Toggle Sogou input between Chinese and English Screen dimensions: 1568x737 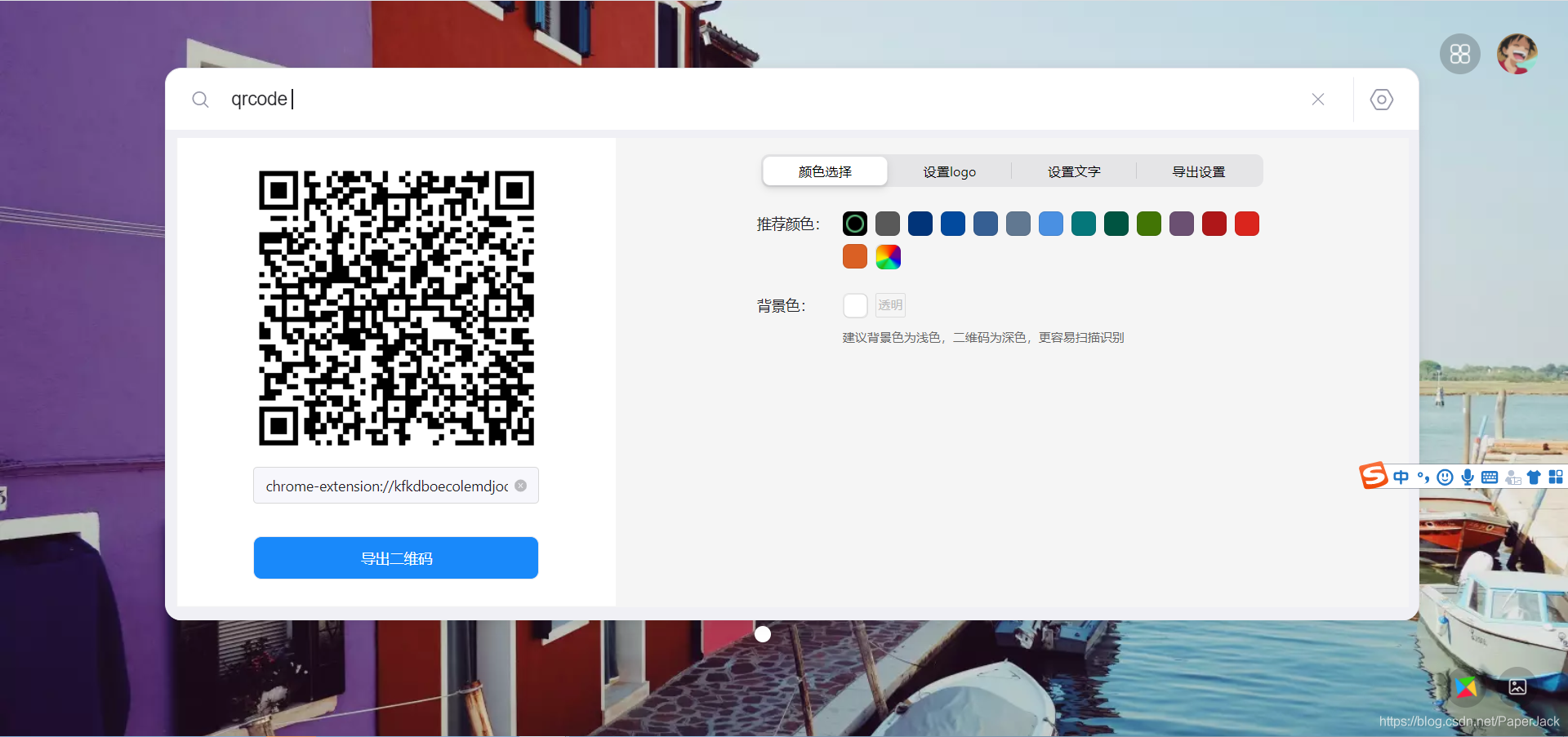[1401, 477]
